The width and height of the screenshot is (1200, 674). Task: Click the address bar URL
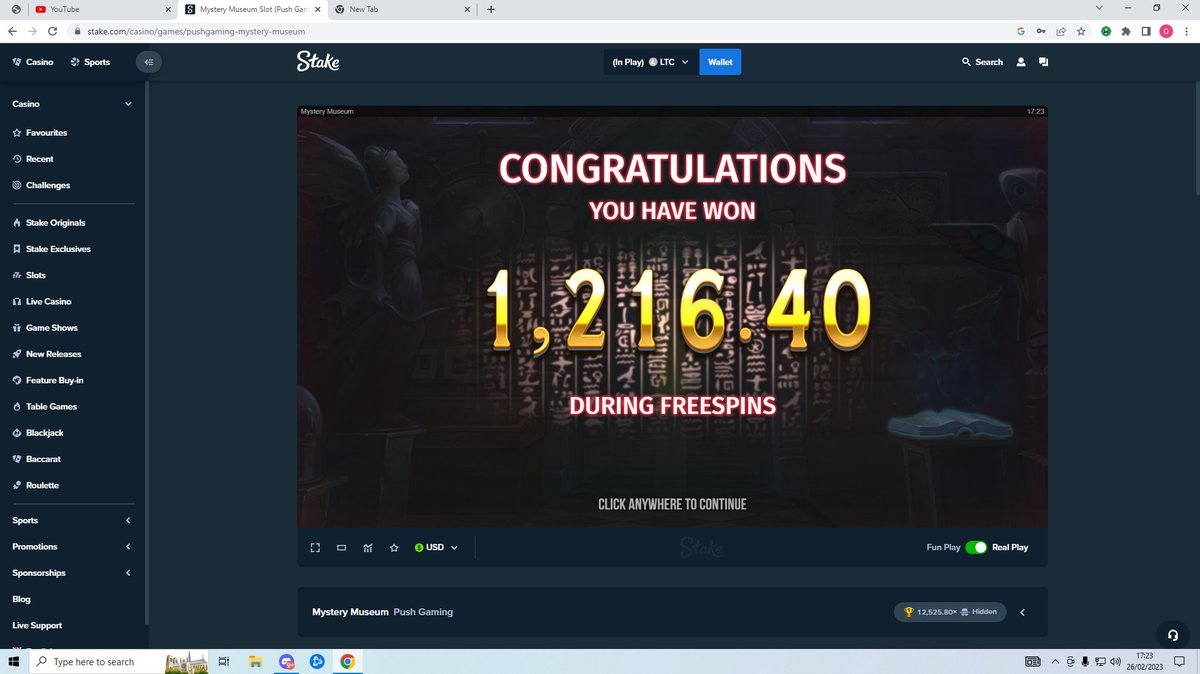[x=195, y=31]
